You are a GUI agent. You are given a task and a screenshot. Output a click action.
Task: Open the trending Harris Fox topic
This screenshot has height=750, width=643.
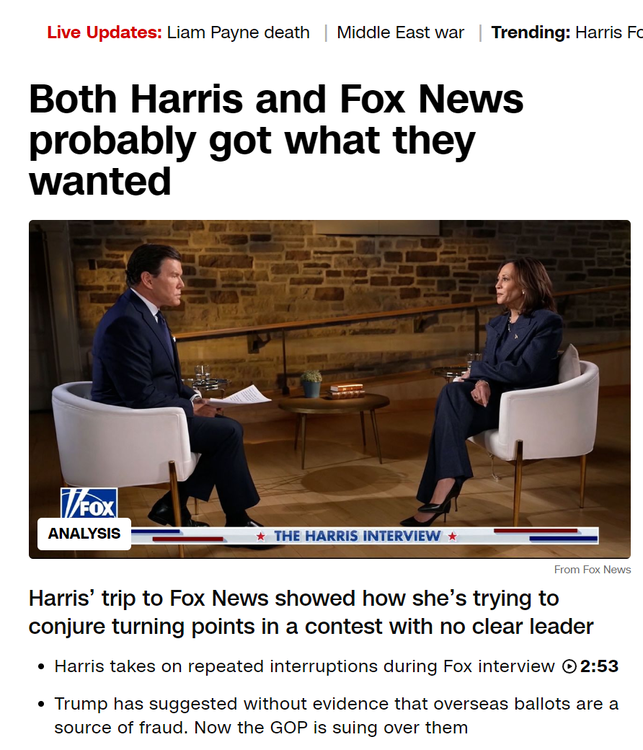coord(609,33)
